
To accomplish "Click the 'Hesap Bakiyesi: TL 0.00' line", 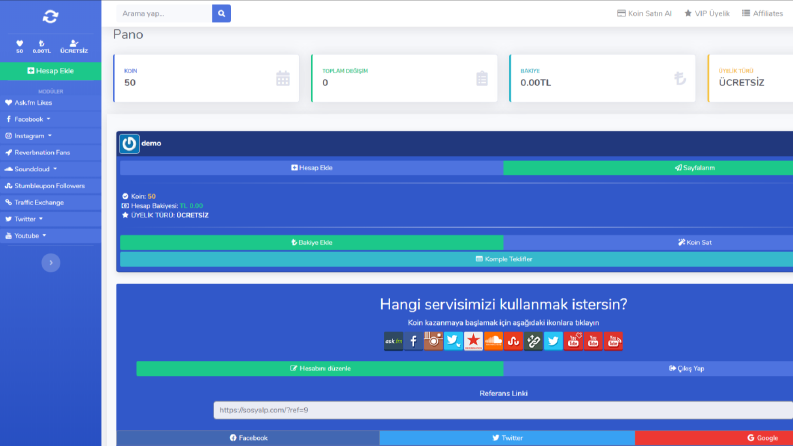I will [162, 206].
